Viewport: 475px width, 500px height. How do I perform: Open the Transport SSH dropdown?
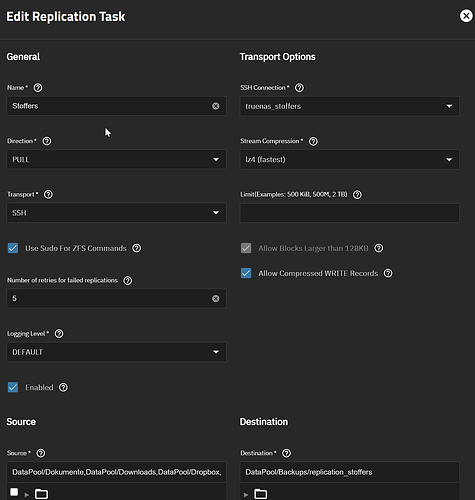click(116, 213)
